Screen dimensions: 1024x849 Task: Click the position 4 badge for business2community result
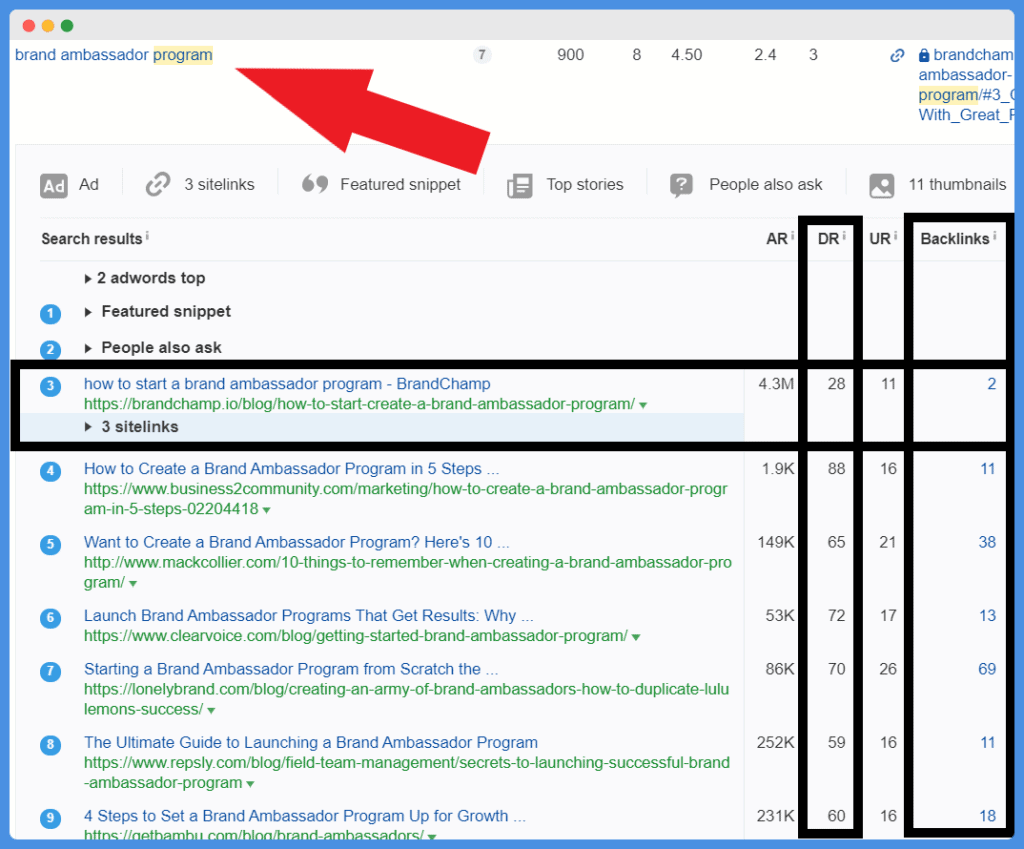50,471
